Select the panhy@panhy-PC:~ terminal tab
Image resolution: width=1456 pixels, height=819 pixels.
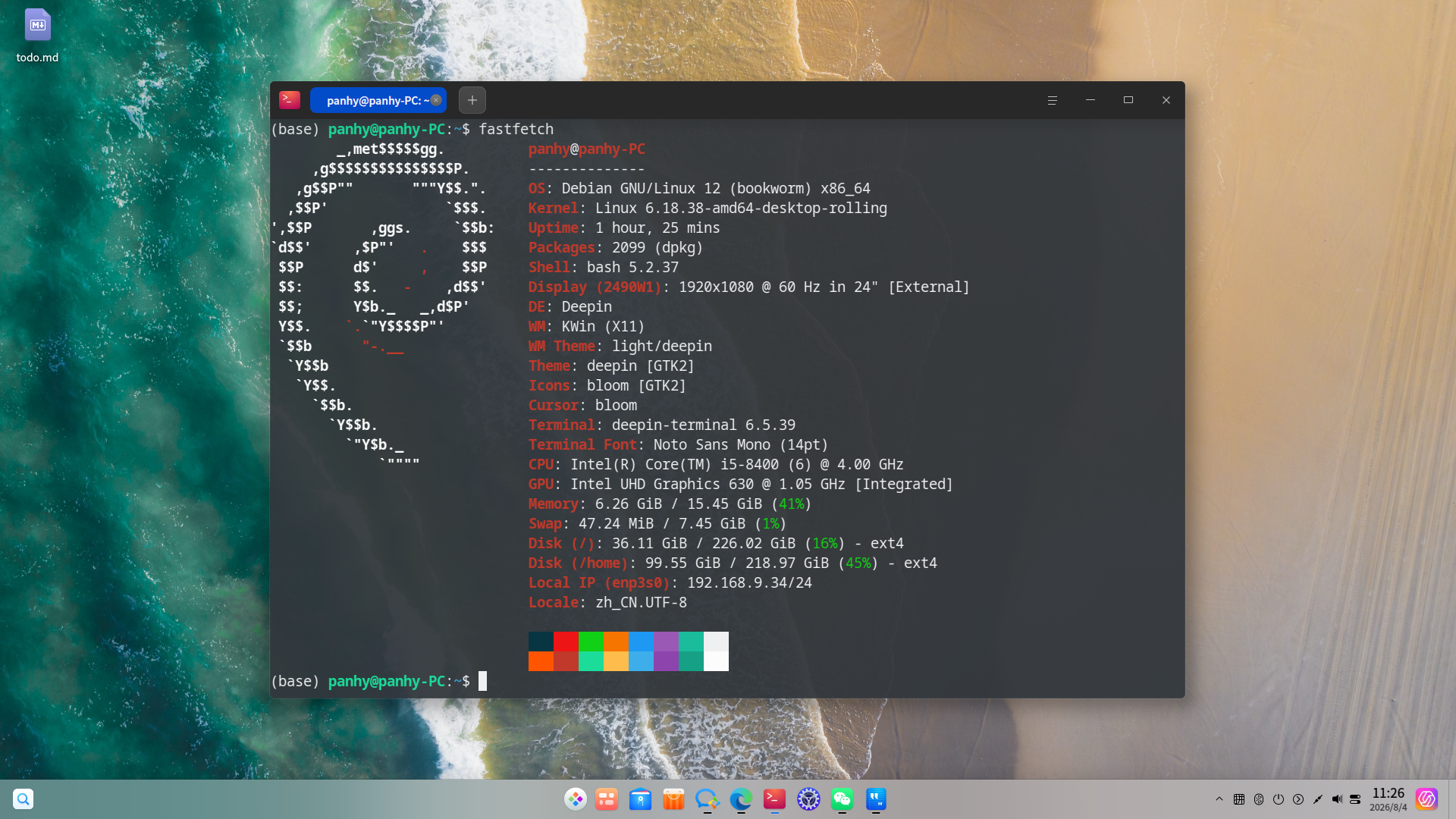point(378,100)
